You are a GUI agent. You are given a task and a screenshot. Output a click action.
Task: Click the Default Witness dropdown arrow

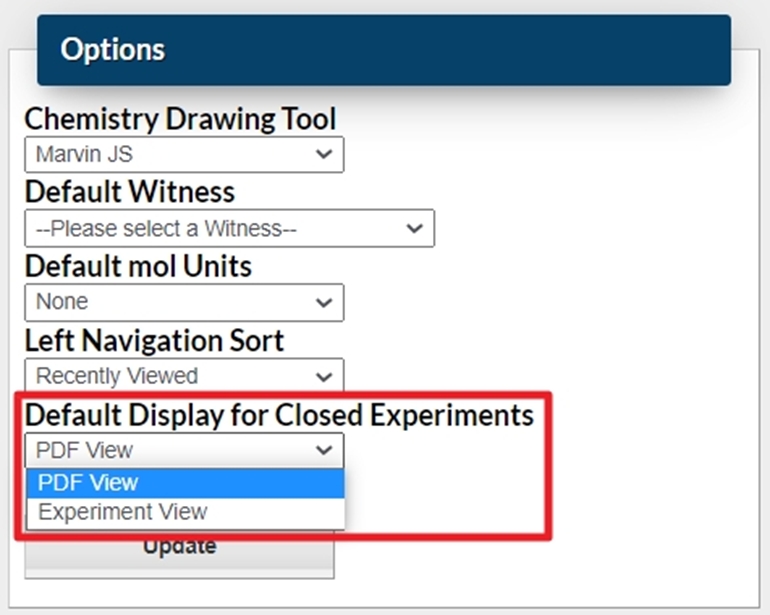pyautogui.click(x=414, y=228)
